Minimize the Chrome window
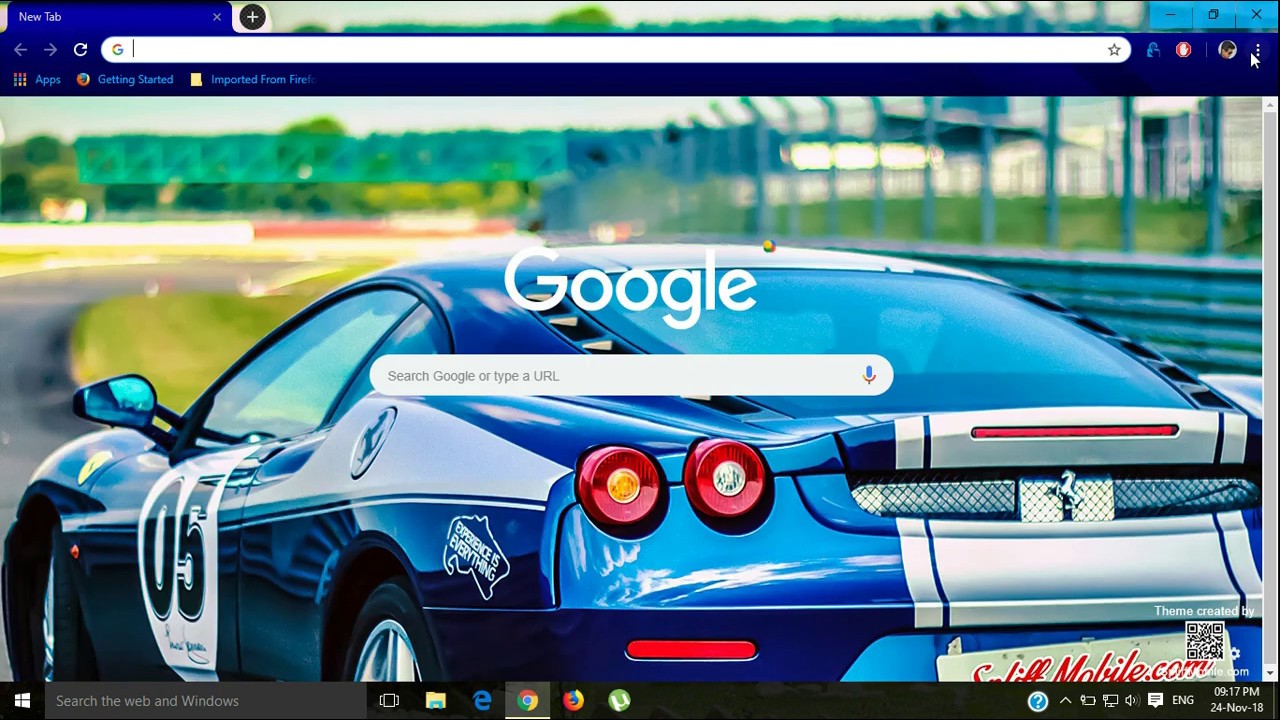 coord(1170,15)
